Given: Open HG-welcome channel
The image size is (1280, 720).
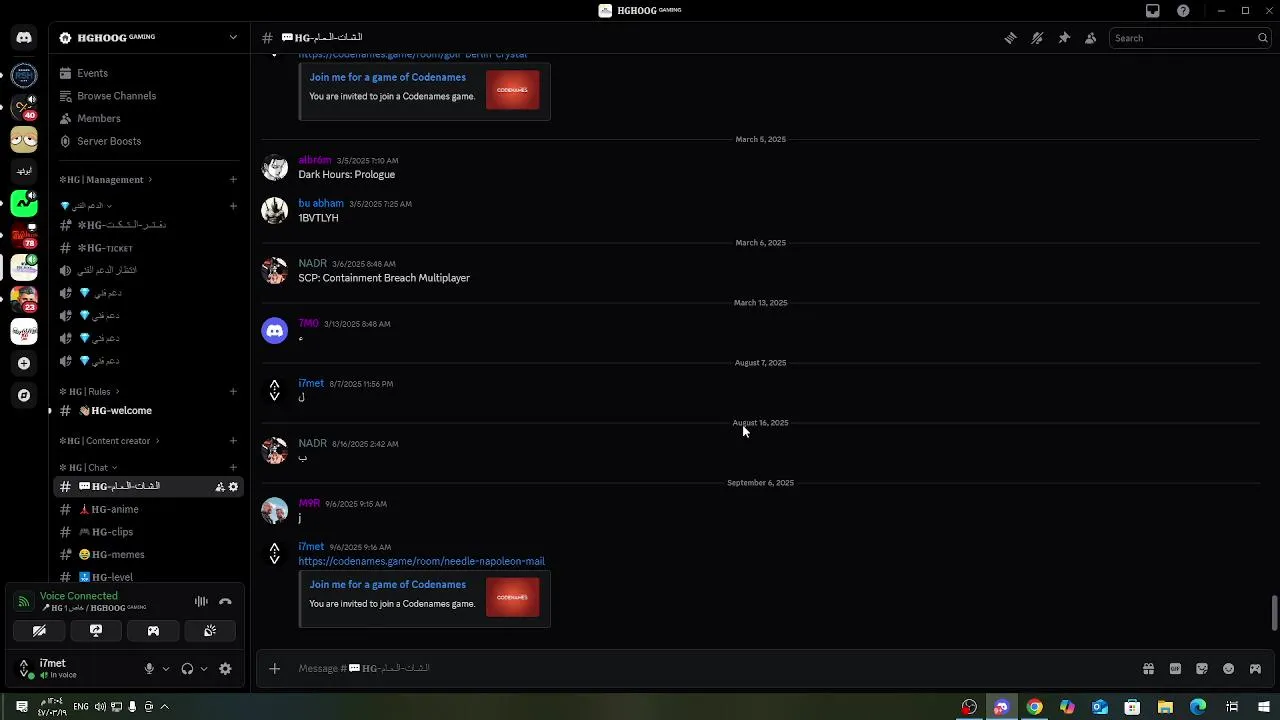Looking at the screenshot, I should (x=148, y=411).
